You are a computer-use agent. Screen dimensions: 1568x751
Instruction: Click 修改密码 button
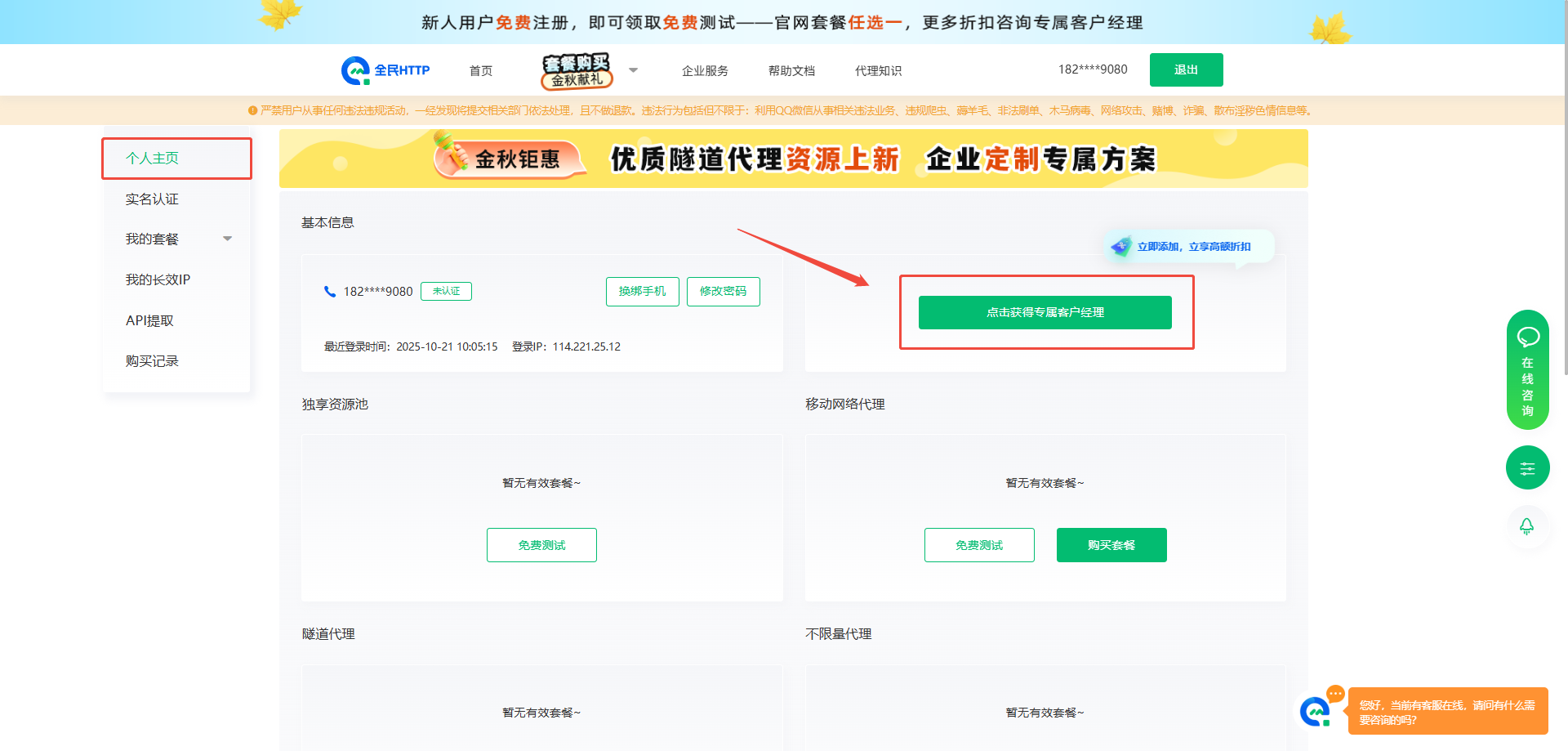(x=723, y=292)
